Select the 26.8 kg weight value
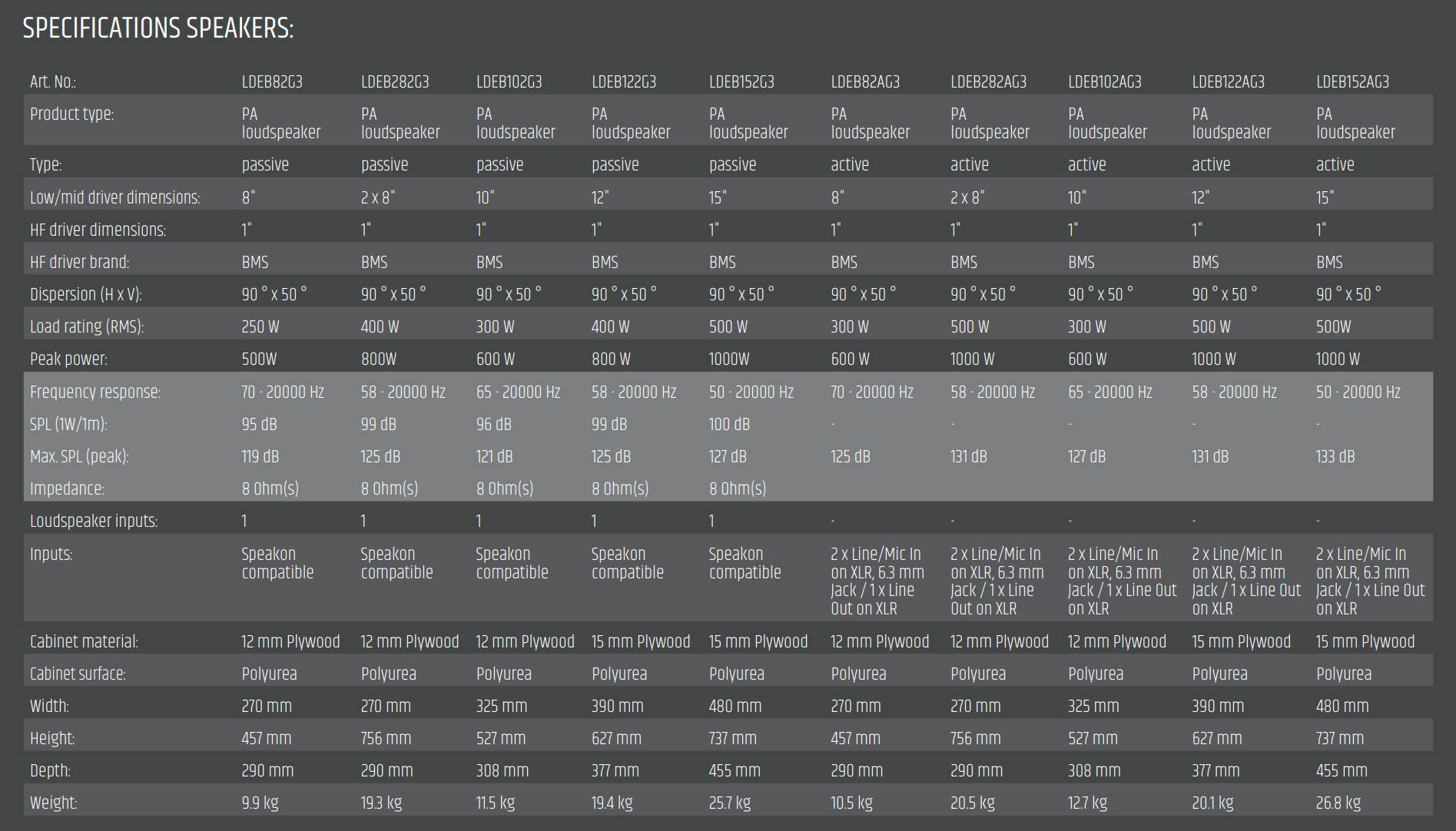This screenshot has height=831, width=1456. [x=1338, y=803]
